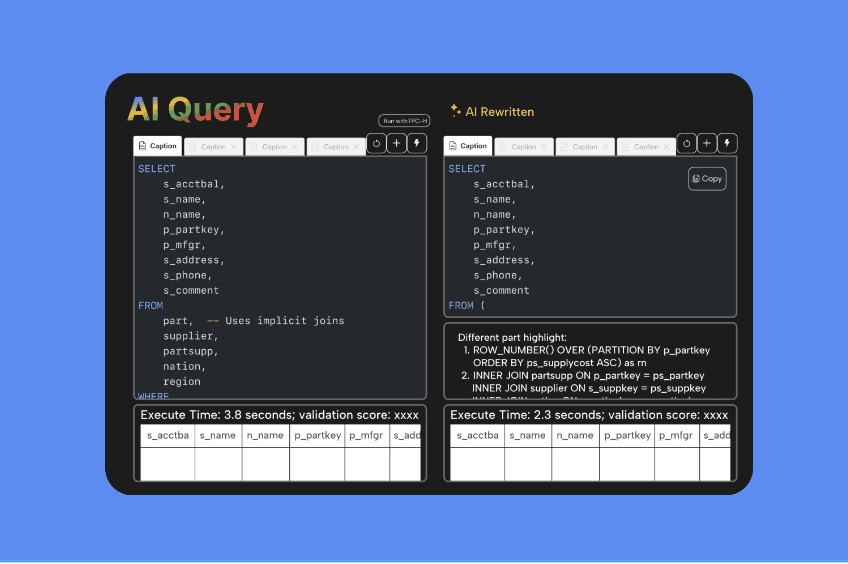Image resolution: width=848 pixels, height=564 pixels.
Task: Click the s_acctba column header in the right results table
Action: pos(478,436)
